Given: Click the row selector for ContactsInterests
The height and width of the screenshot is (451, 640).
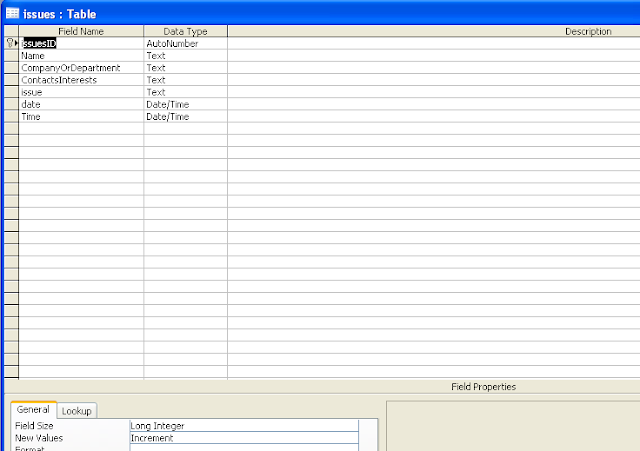Looking at the screenshot, I should tap(11, 80).
